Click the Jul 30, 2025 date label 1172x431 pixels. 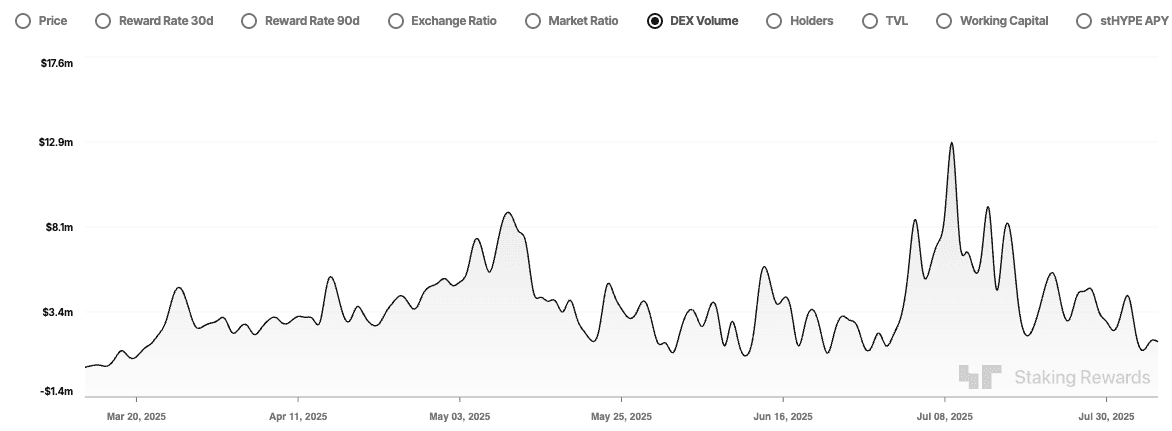1105,416
